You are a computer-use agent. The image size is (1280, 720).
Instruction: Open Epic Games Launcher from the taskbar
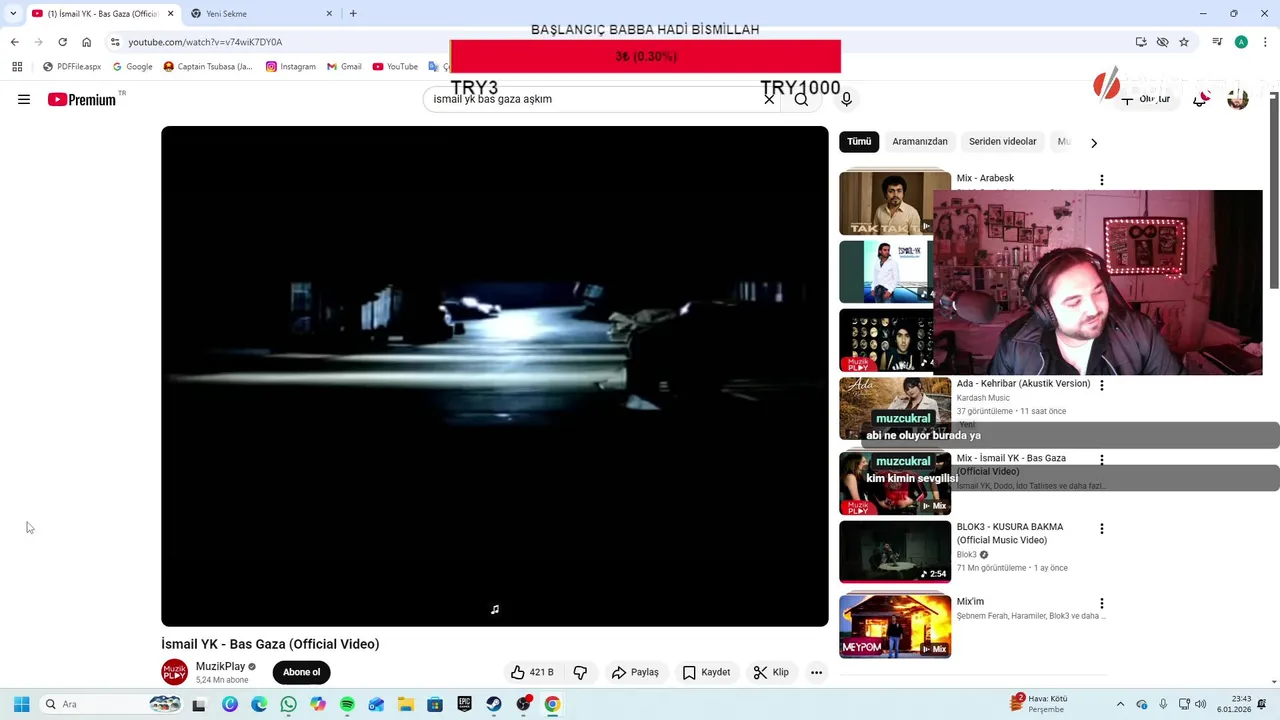[464, 704]
